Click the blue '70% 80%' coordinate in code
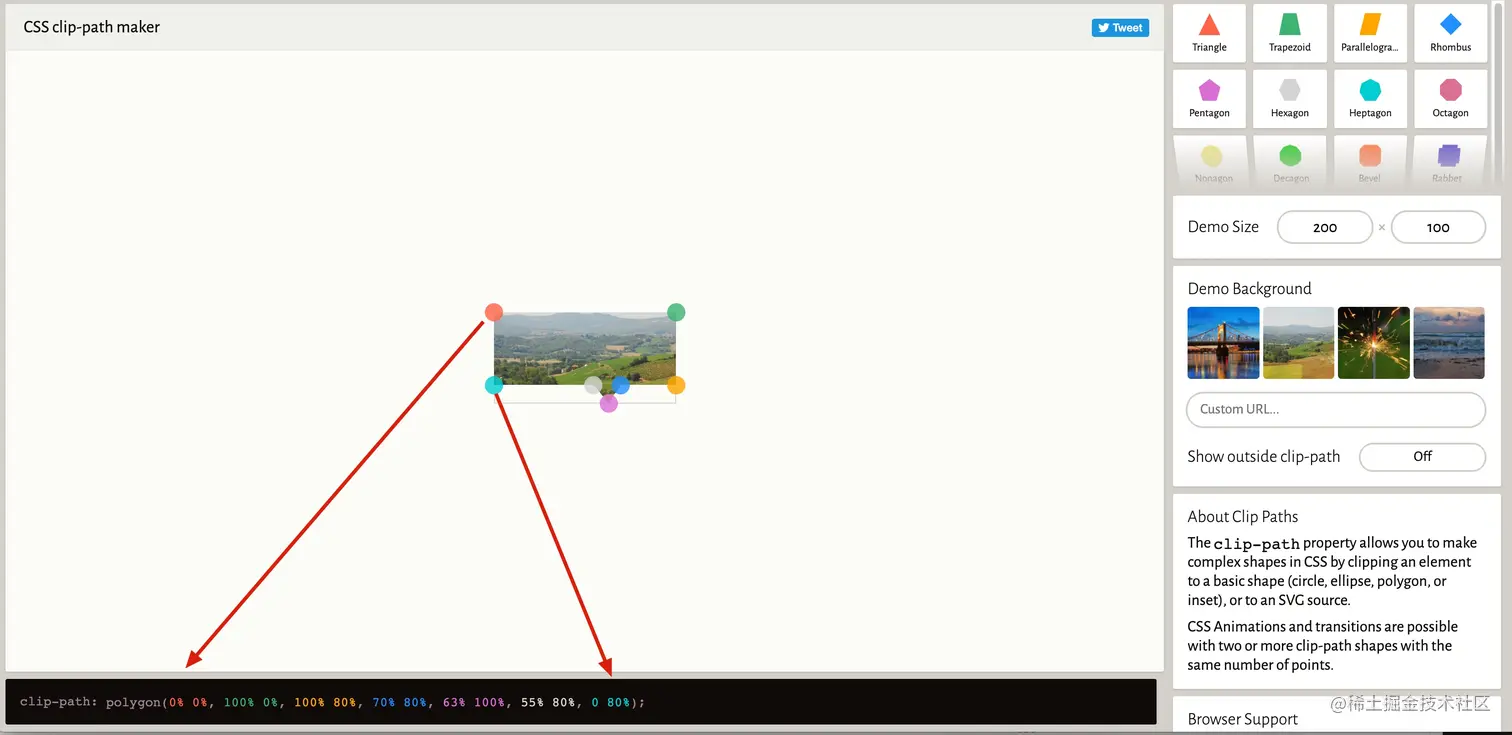Viewport: 1512px width, 735px height. coord(400,702)
